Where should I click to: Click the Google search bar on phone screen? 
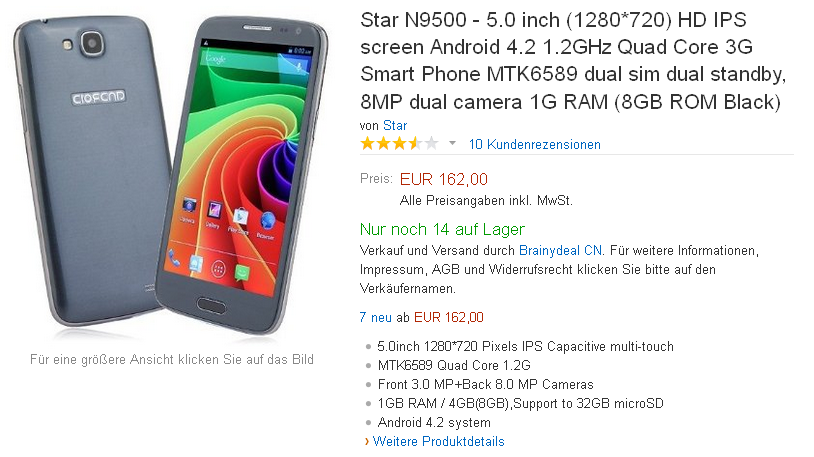(x=256, y=63)
